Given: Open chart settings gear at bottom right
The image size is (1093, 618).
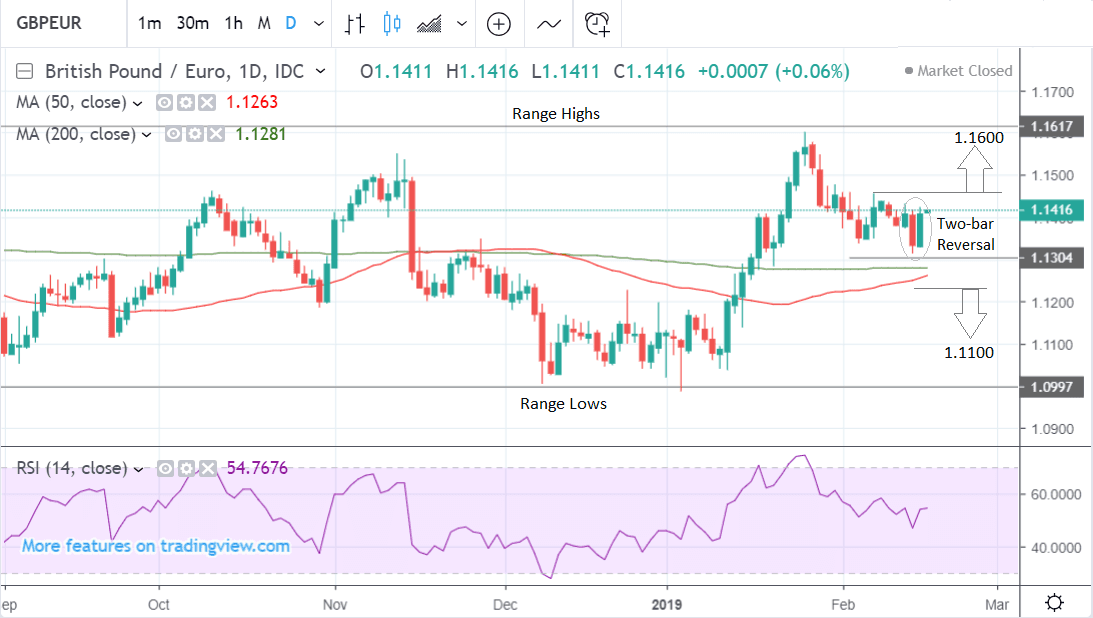Looking at the screenshot, I should (1053, 602).
